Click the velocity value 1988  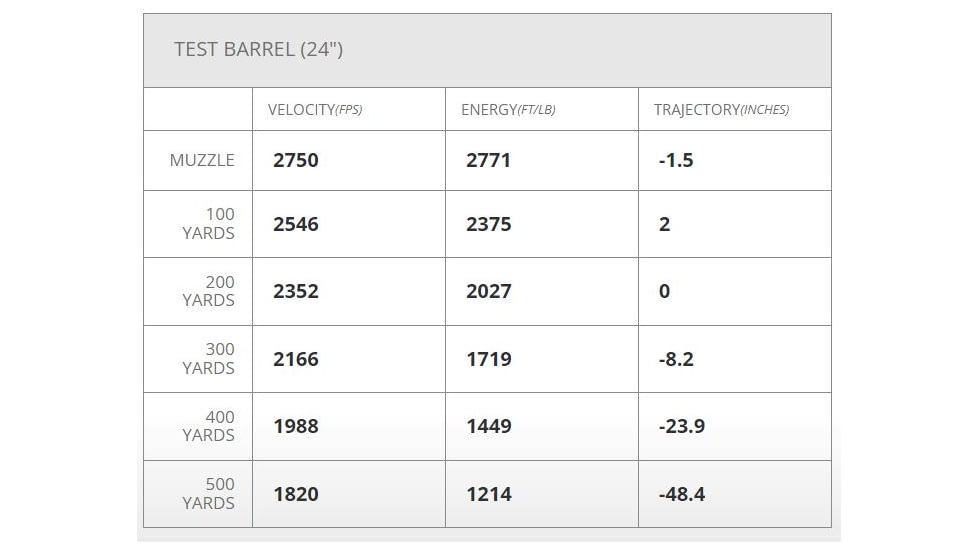pyautogui.click(x=296, y=426)
